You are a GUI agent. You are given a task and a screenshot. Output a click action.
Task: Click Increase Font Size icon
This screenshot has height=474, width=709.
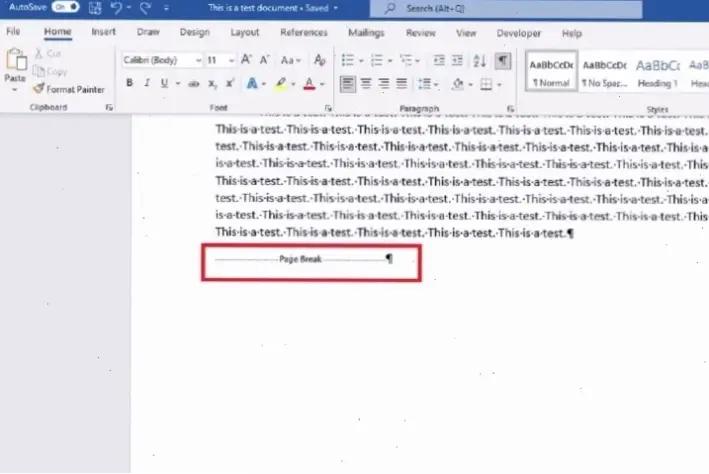point(246,60)
